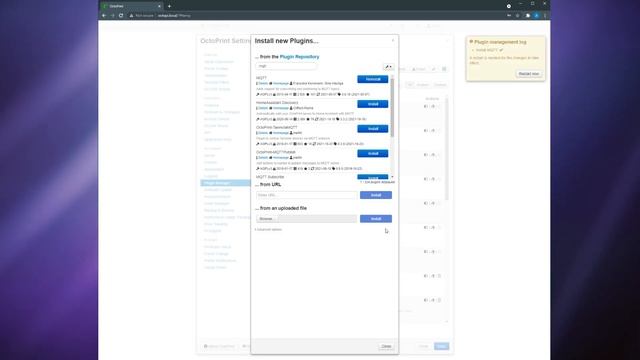Install the OctoPrint-TasmotaMQTT plugin
640x360 pixels.
(x=372, y=129)
